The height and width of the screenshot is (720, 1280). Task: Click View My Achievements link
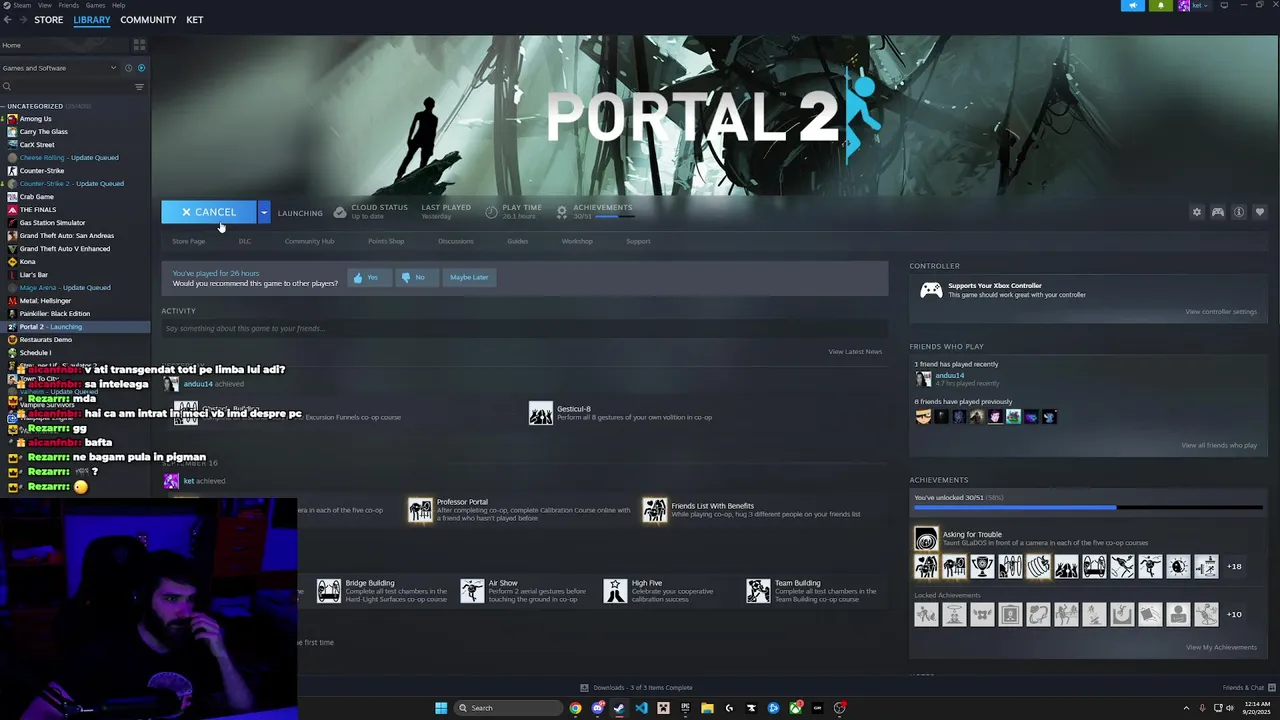[1221, 647]
